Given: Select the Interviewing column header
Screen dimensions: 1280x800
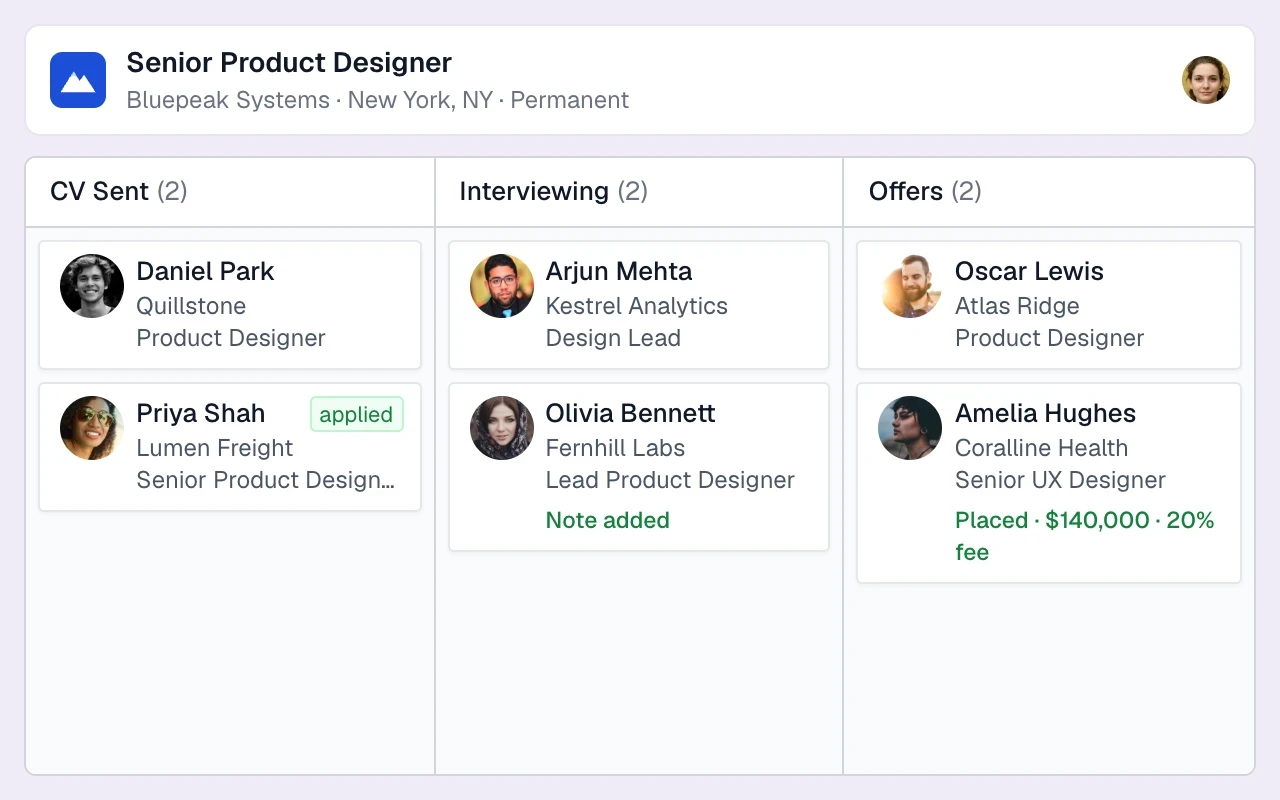Looking at the screenshot, I should [x=639, y=192].
